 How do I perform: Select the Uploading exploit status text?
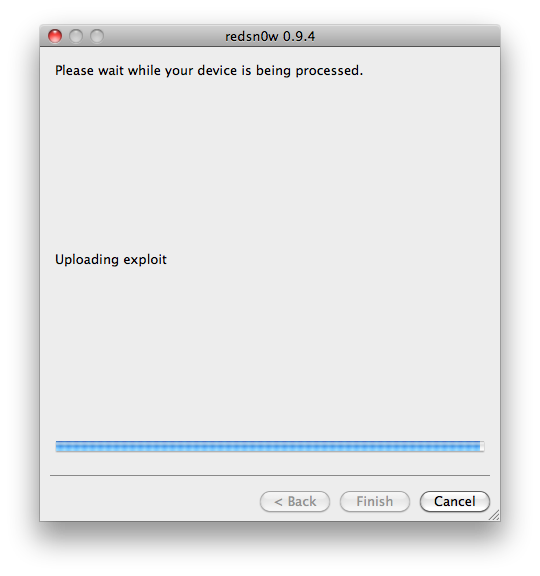click(111, 259)
